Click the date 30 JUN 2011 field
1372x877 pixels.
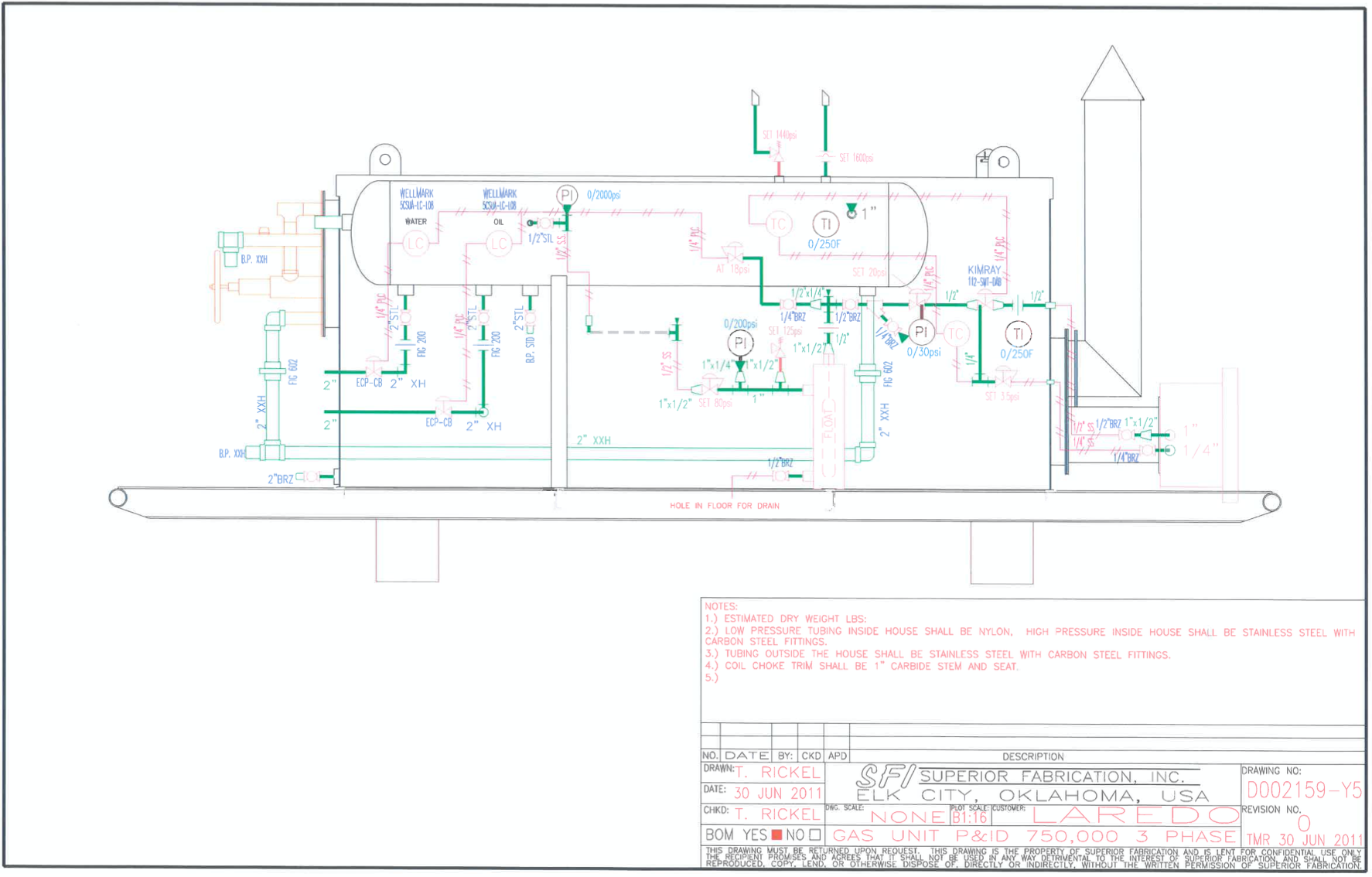(776, 793)
